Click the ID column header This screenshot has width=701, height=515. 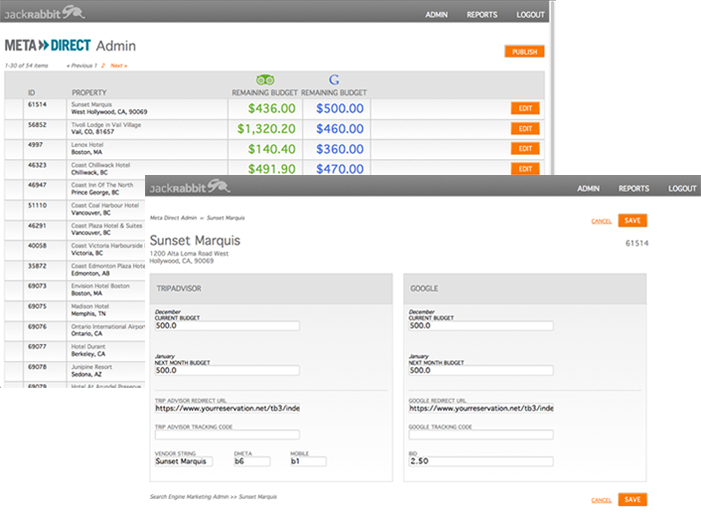pyautogui.click(x=31, y=93)
